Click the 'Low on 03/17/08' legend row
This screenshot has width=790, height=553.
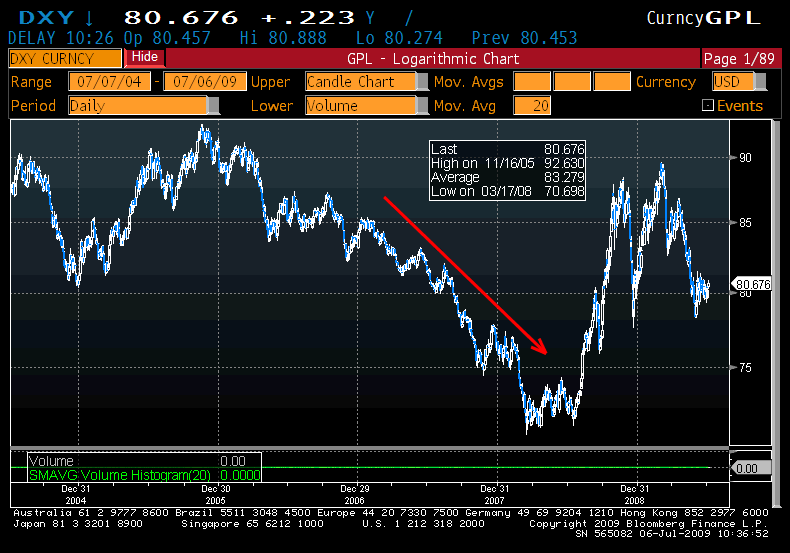[x=507, y=191]
